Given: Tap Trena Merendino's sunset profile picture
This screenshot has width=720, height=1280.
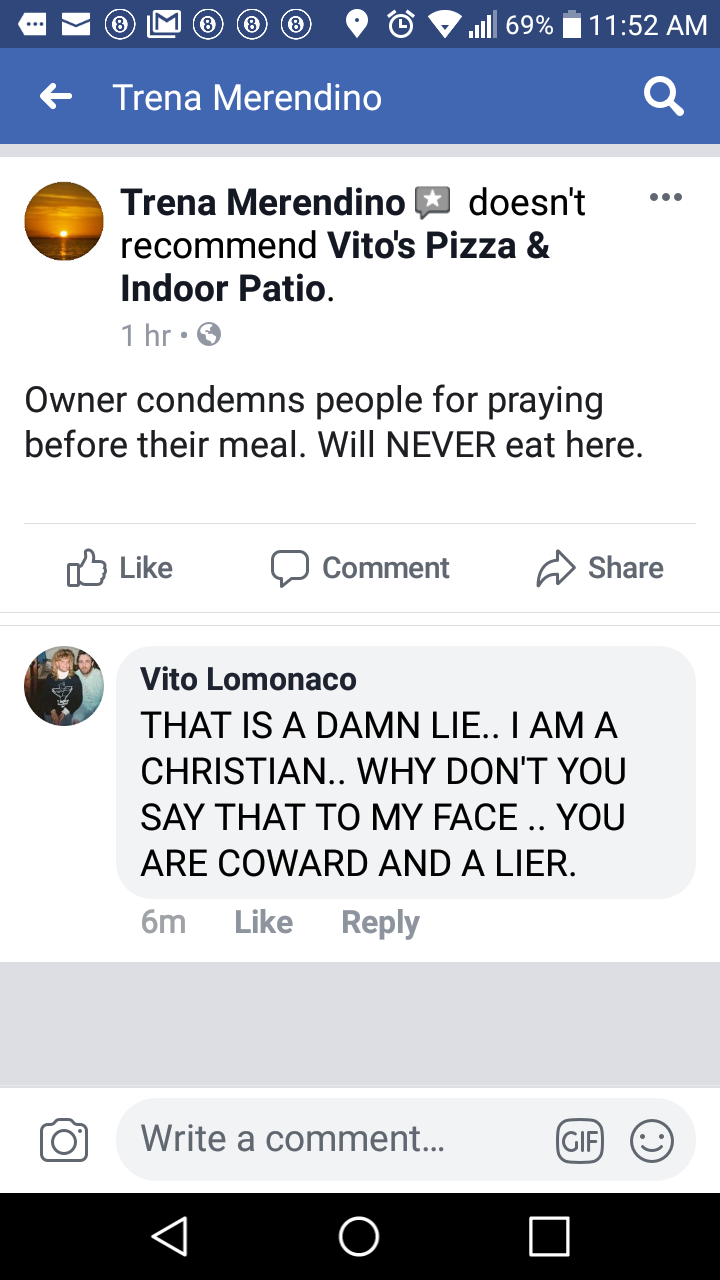Looking at the screenshot, I should click(x=64, y=221).
